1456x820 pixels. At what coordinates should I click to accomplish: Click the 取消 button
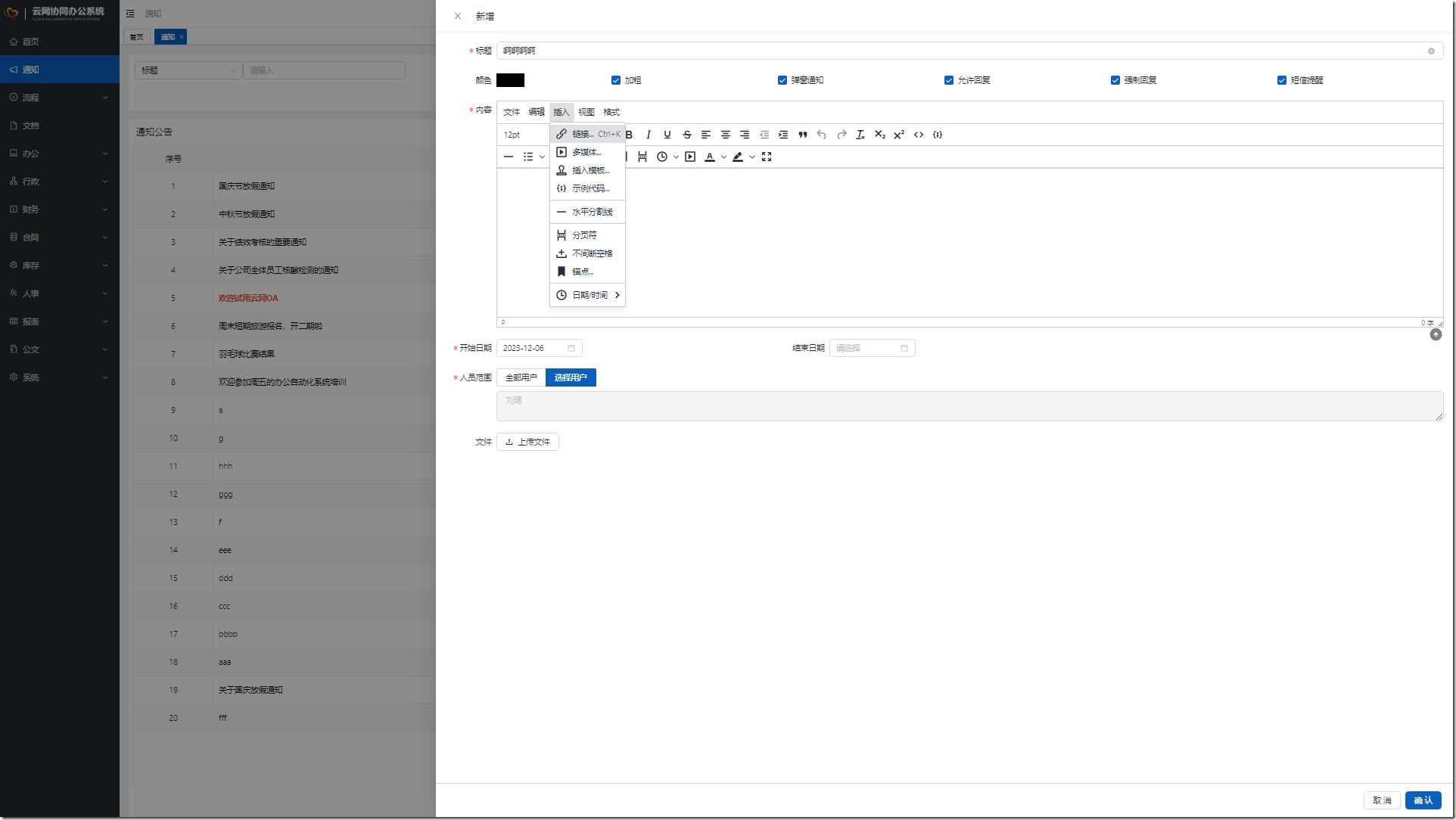1382,800
